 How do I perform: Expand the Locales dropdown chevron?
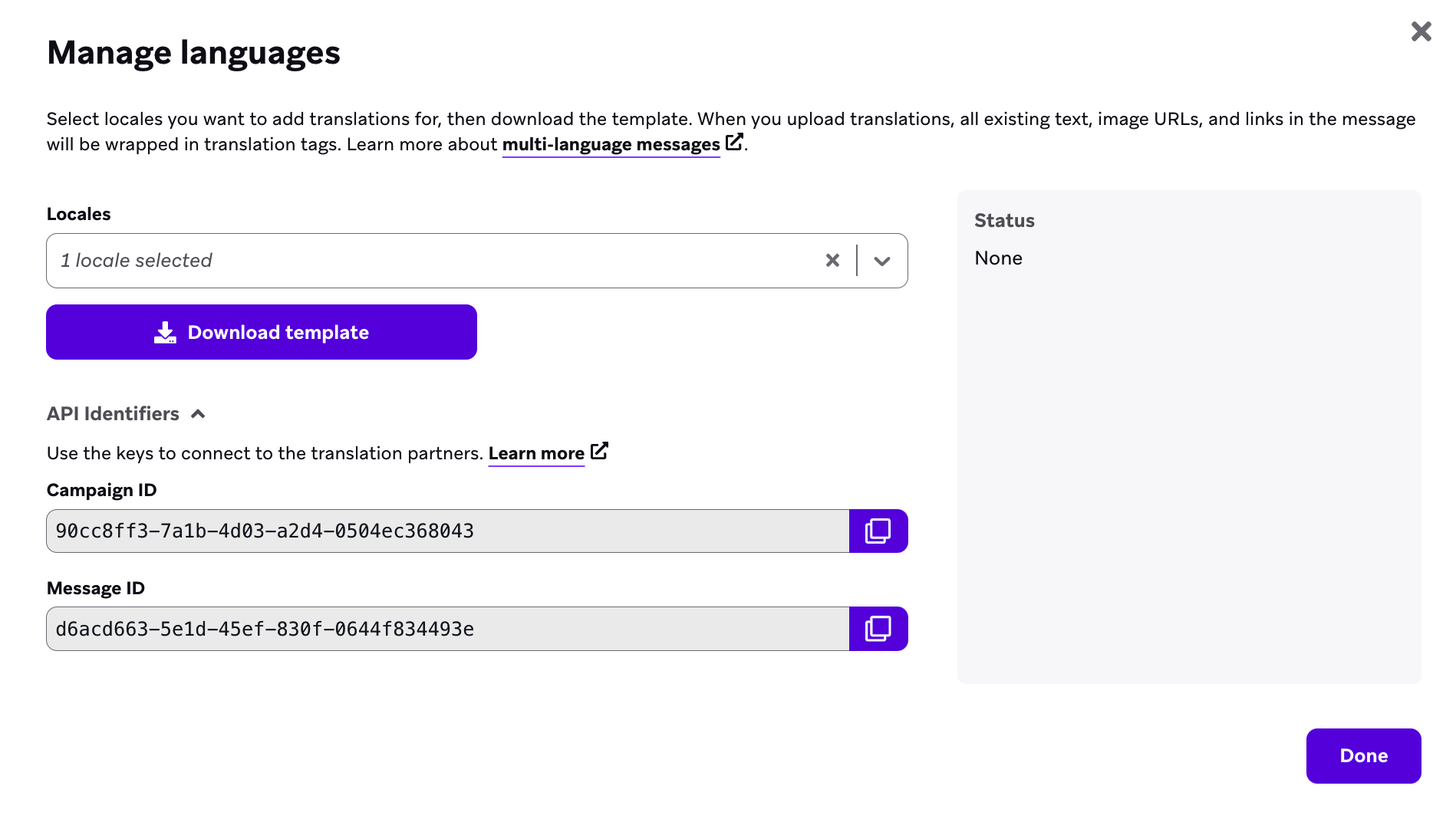882,261
